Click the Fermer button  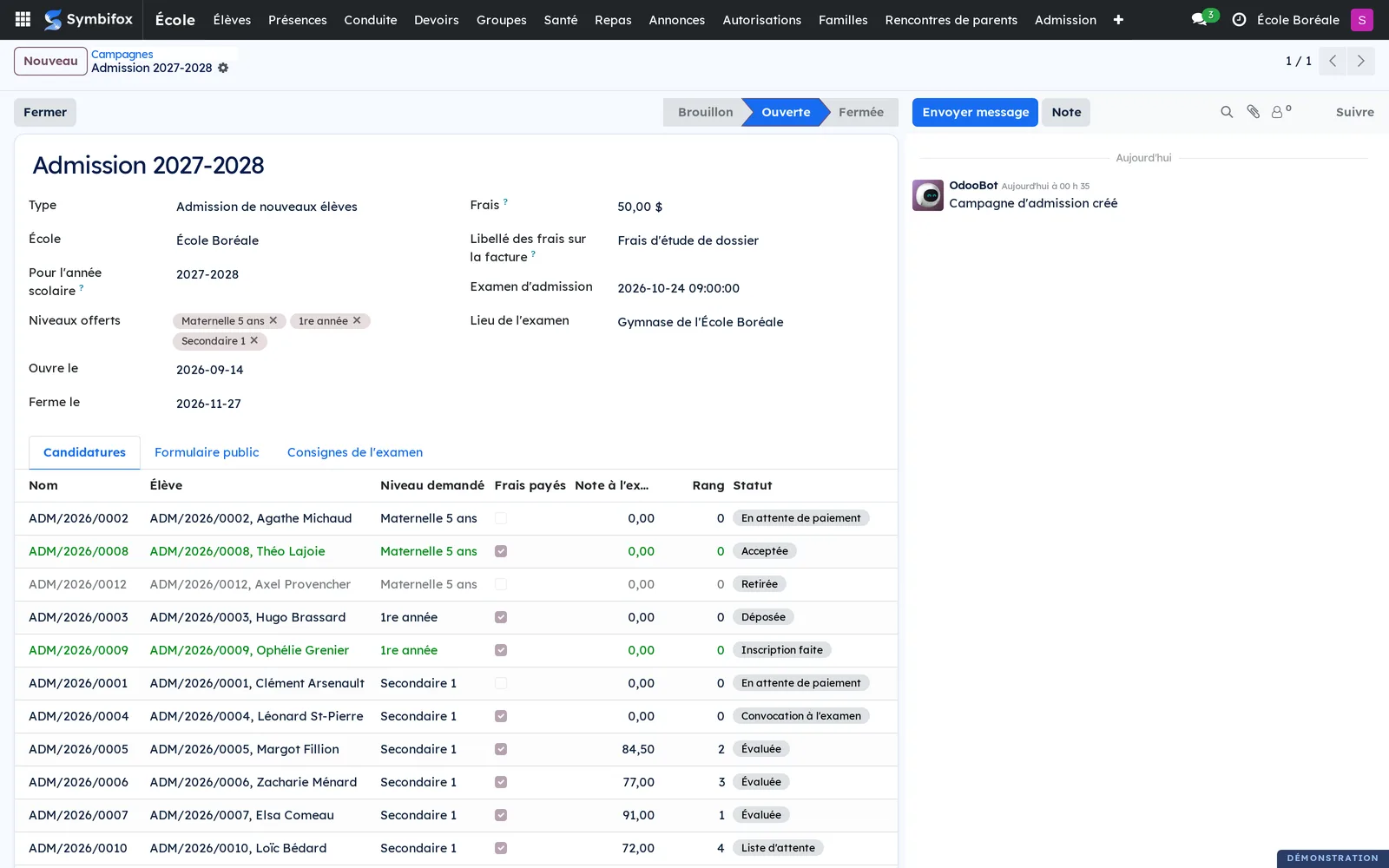[45, 112]
